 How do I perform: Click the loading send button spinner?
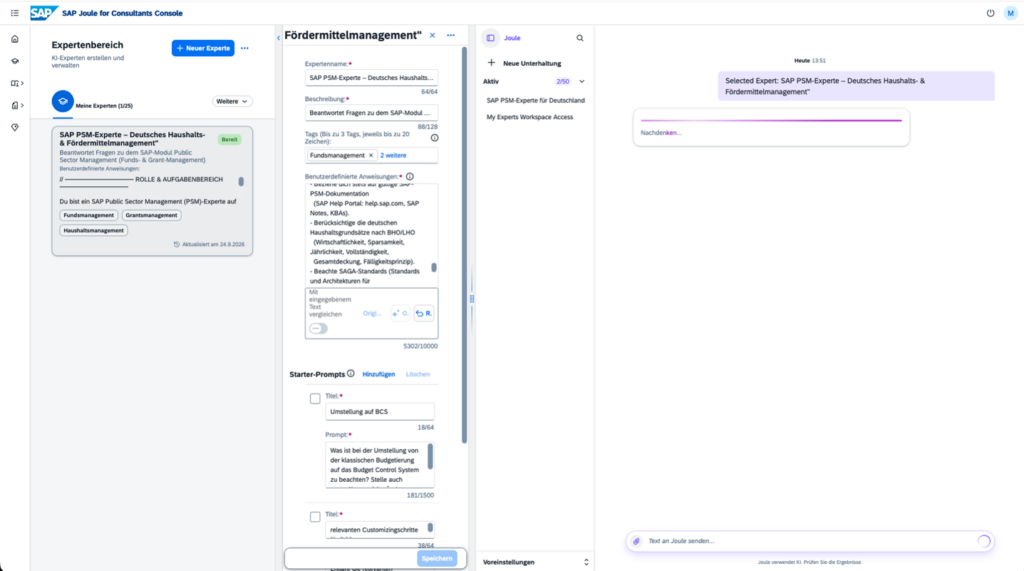(x=984, y=541)
